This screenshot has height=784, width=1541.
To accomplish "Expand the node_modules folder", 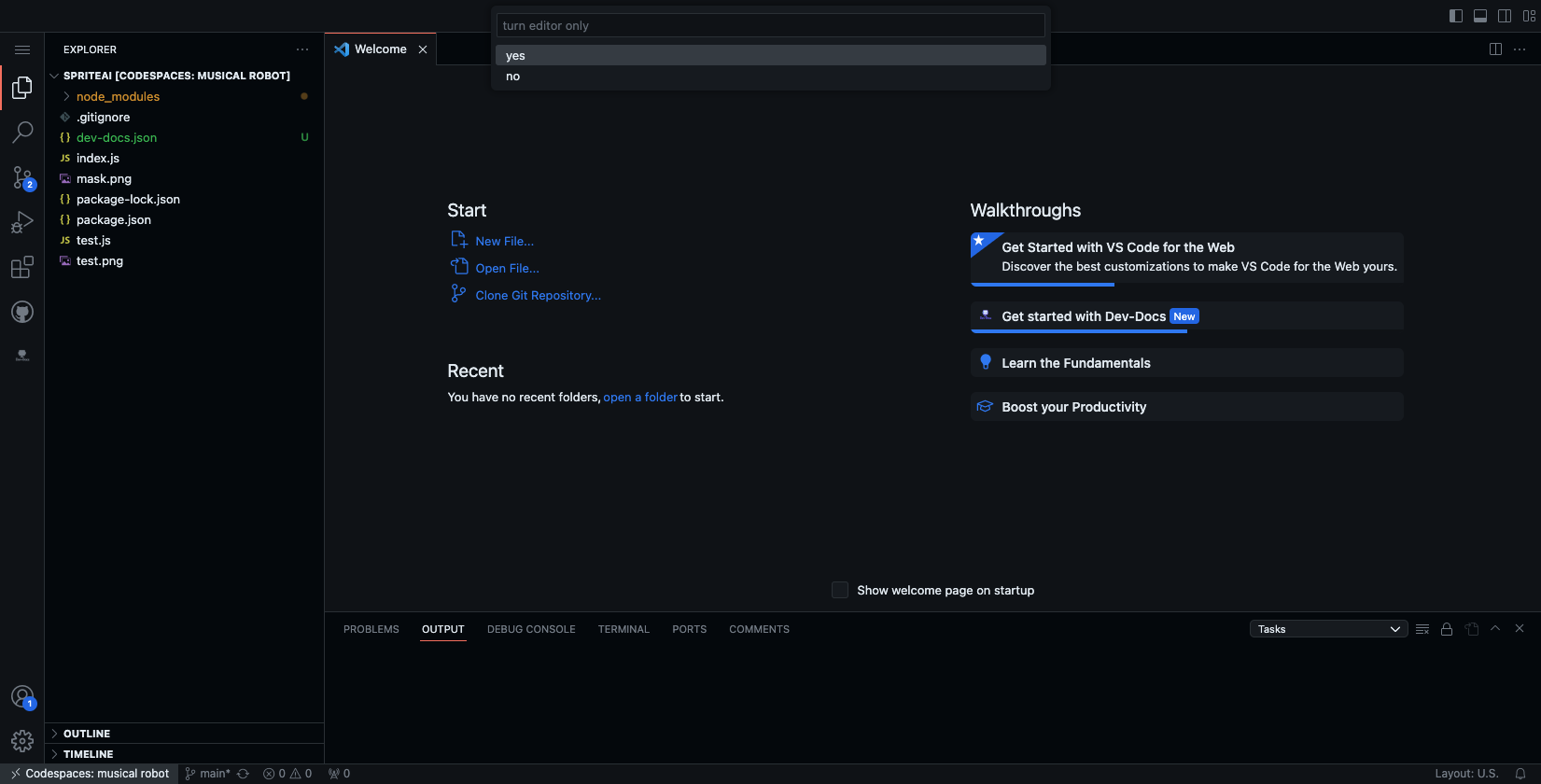I will click(x=118, y=97).
